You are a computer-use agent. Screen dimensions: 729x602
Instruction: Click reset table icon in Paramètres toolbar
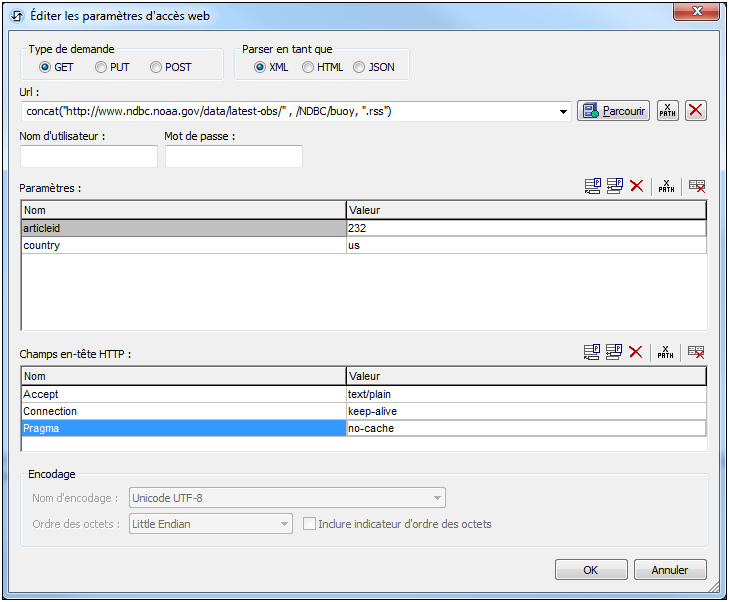tap(696, 187)
